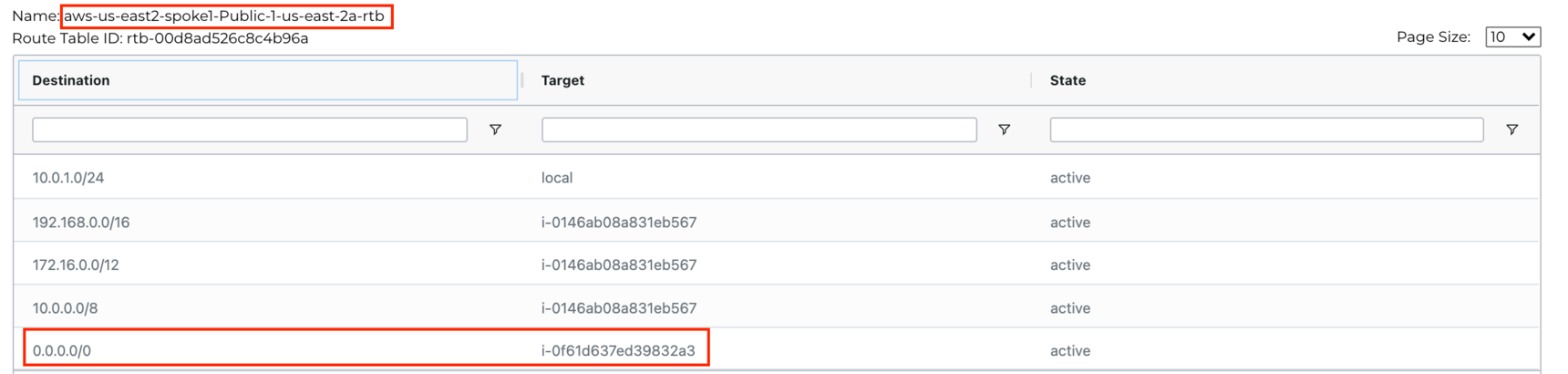This screenshot has height=374, width=1568.
Task: Select the 10.0.0.0/8 destination row
Action: point(65,308)
